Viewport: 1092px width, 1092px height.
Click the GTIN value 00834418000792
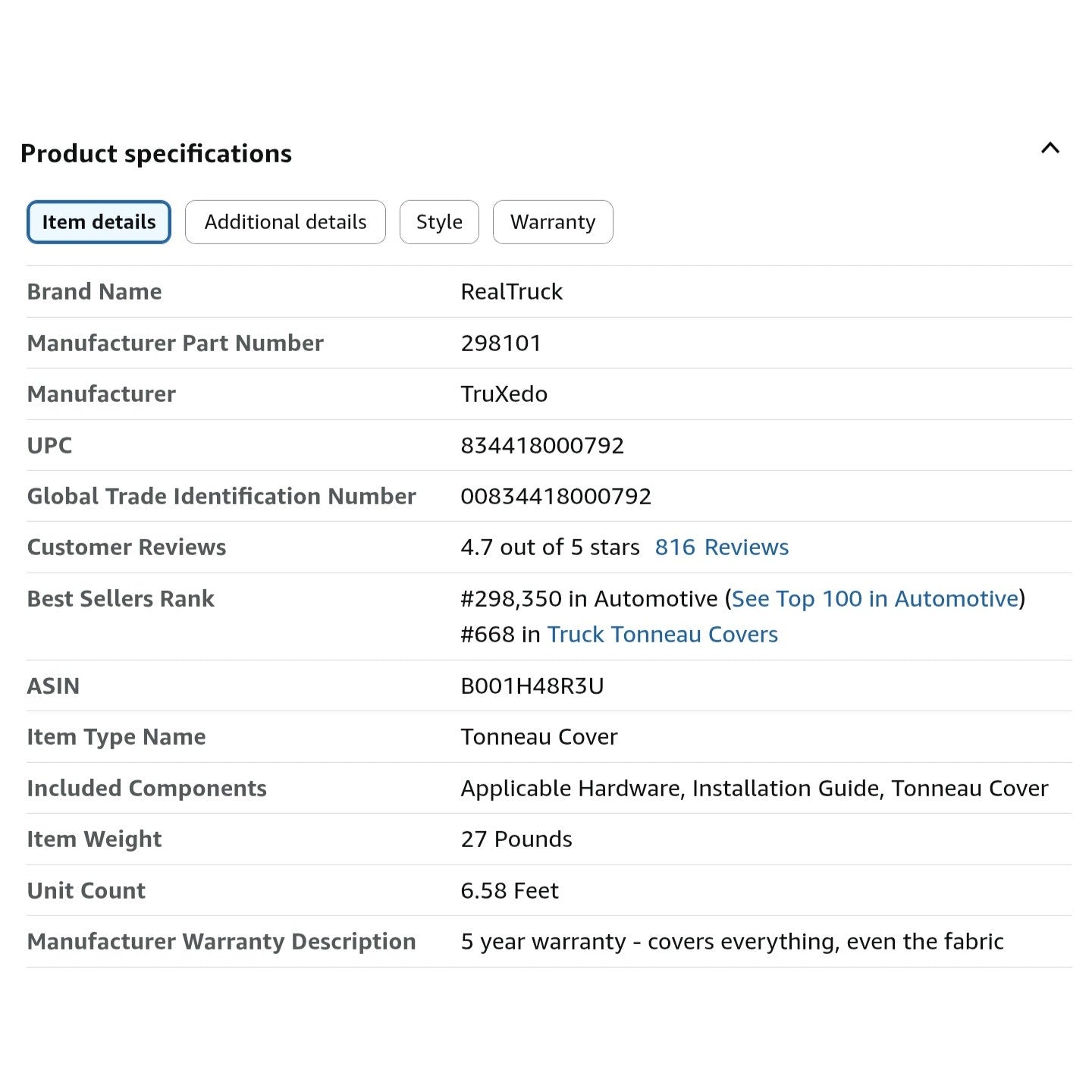[x=555, y=497]
